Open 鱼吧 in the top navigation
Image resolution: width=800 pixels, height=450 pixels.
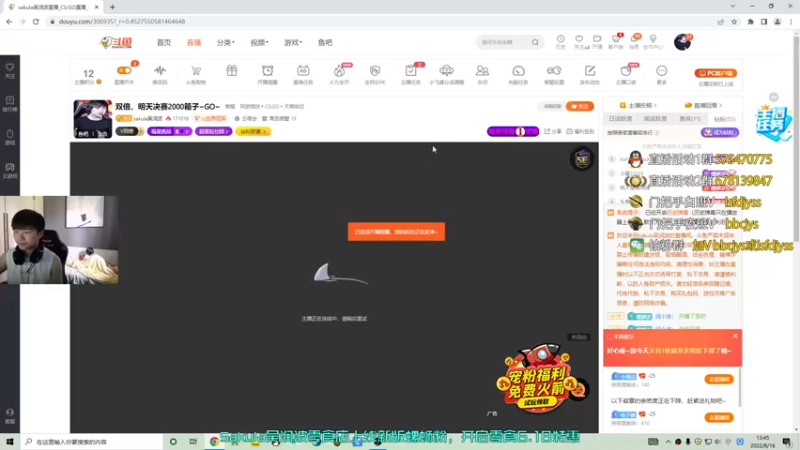click(325, 42)
